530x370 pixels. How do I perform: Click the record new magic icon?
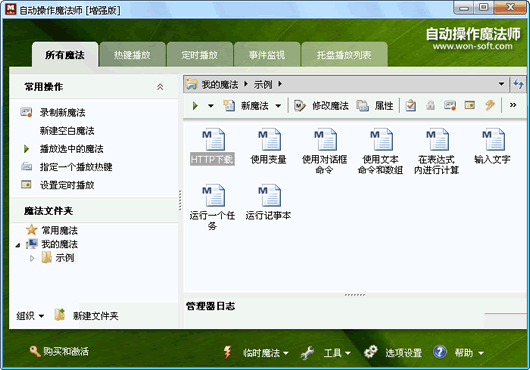point(26,112)
